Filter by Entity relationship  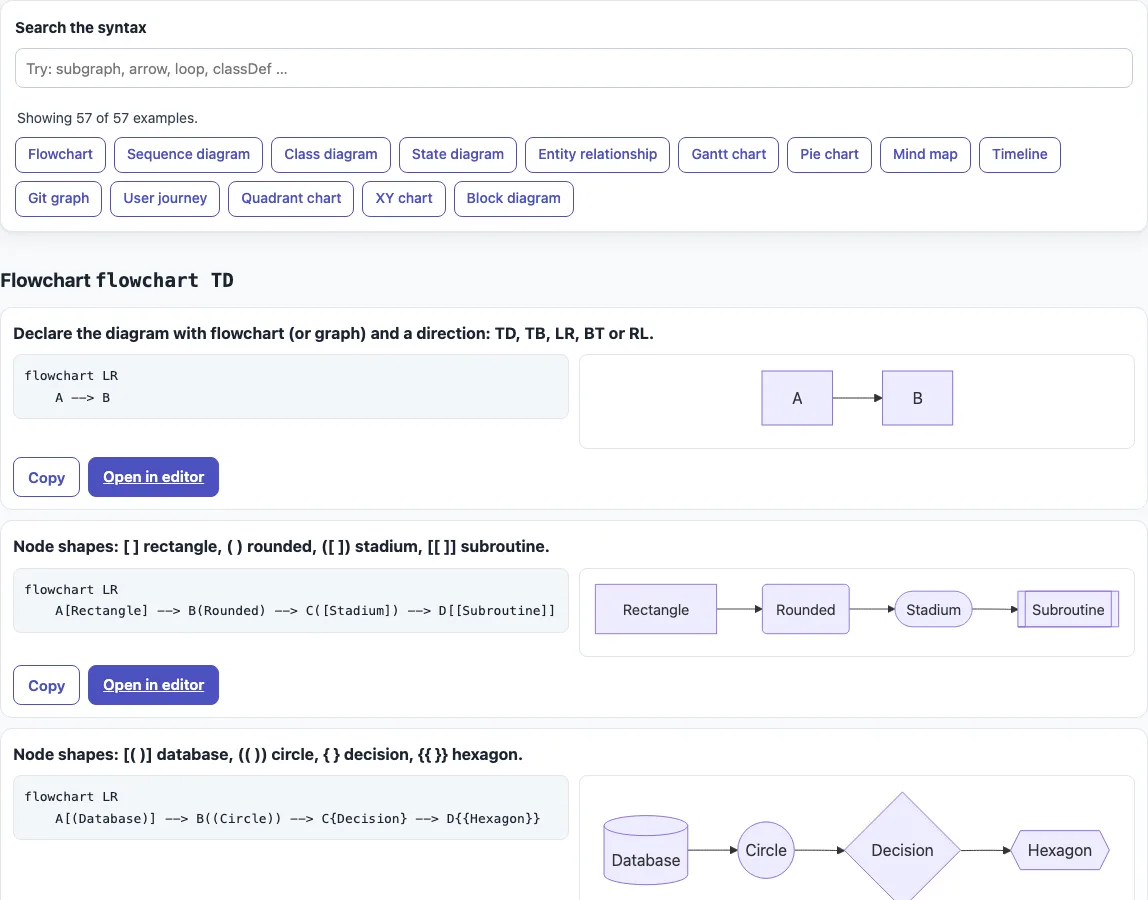click(x=597, y=155)
